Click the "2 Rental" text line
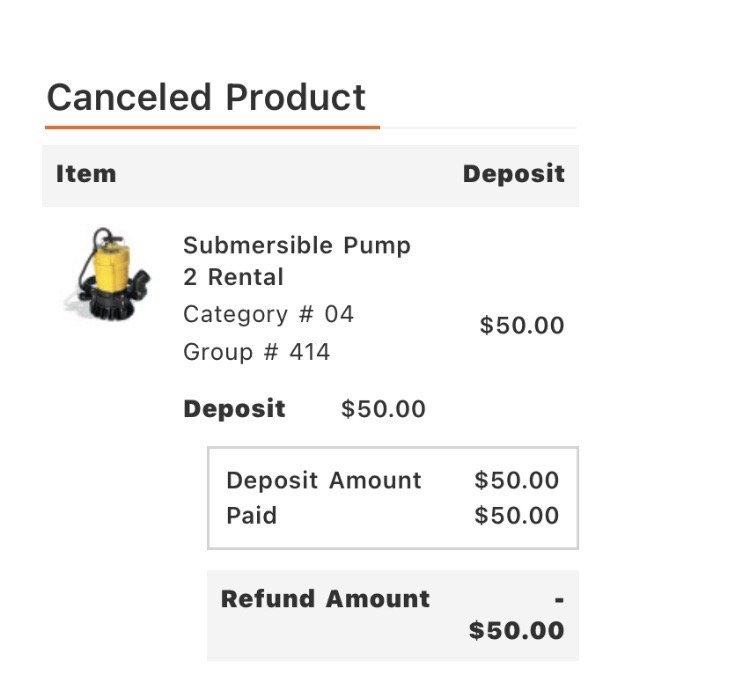744x698 pixels. pyautogui.click(x=233, y=277)
